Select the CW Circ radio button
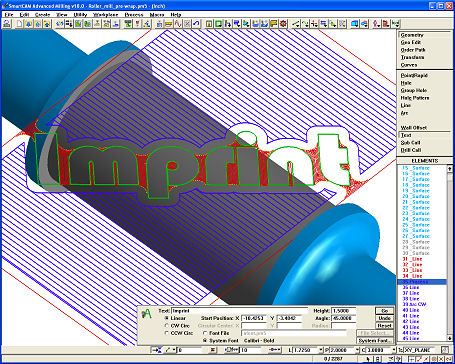 [167, 326]
